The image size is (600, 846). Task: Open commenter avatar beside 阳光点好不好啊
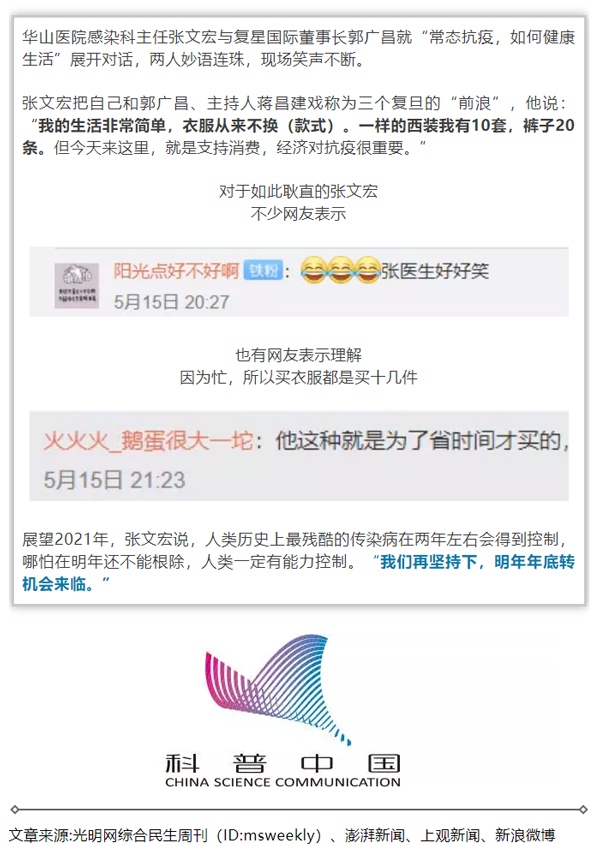pyautogui.click(x=77, y=286)
